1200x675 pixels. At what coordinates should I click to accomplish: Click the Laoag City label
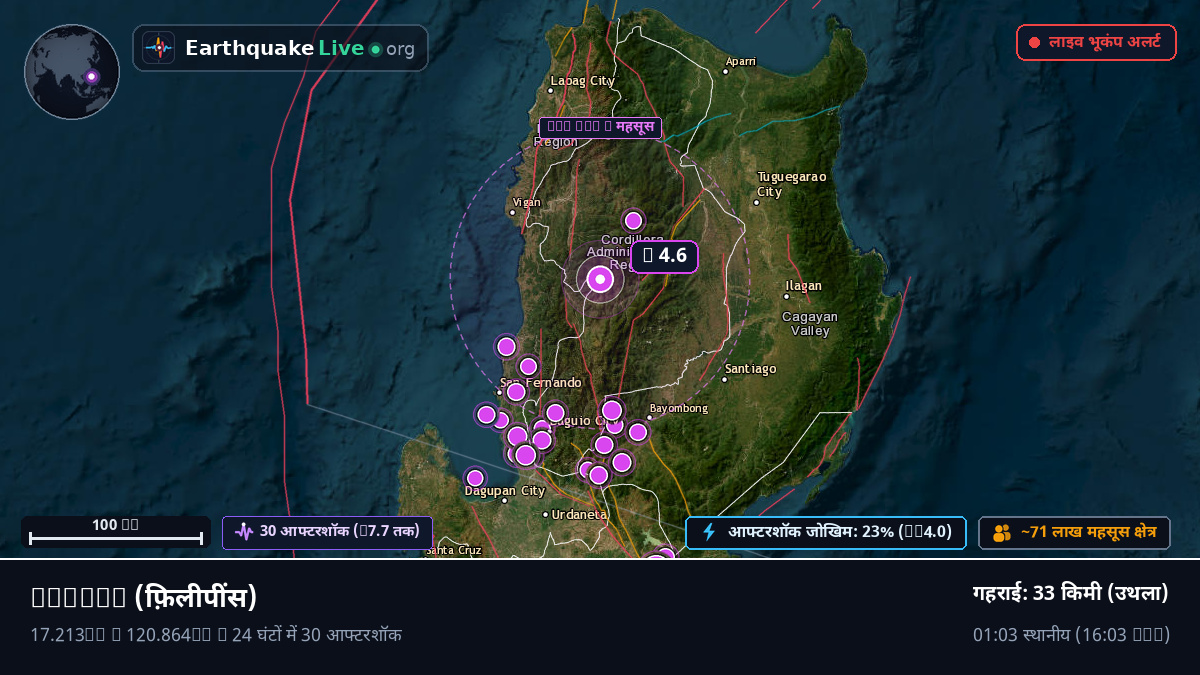[583, 80]
